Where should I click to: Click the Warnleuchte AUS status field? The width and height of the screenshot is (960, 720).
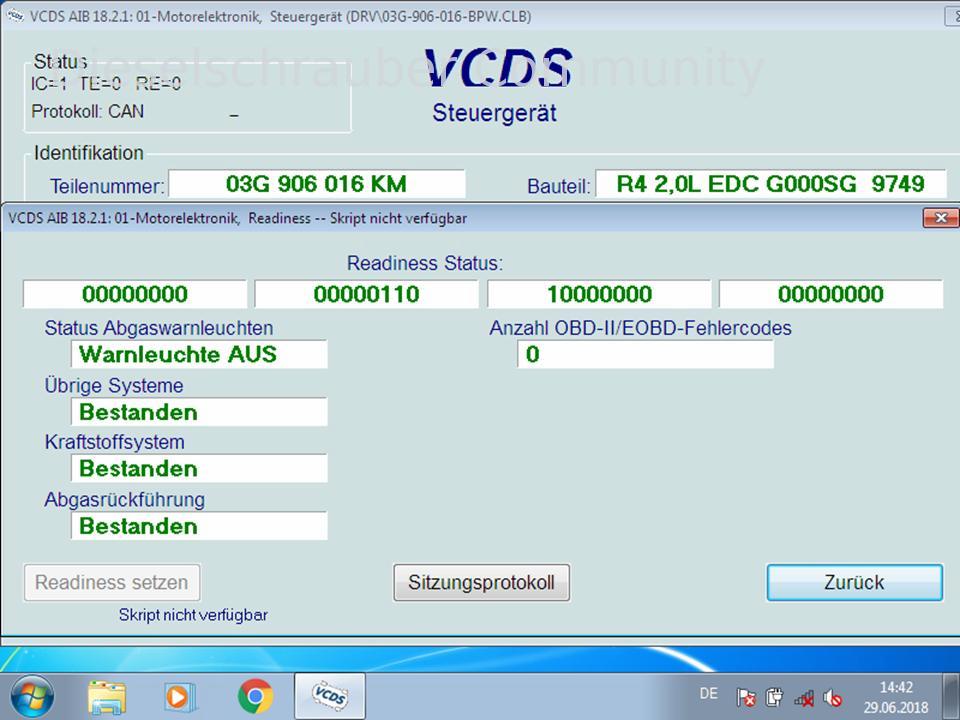[199, 354]
